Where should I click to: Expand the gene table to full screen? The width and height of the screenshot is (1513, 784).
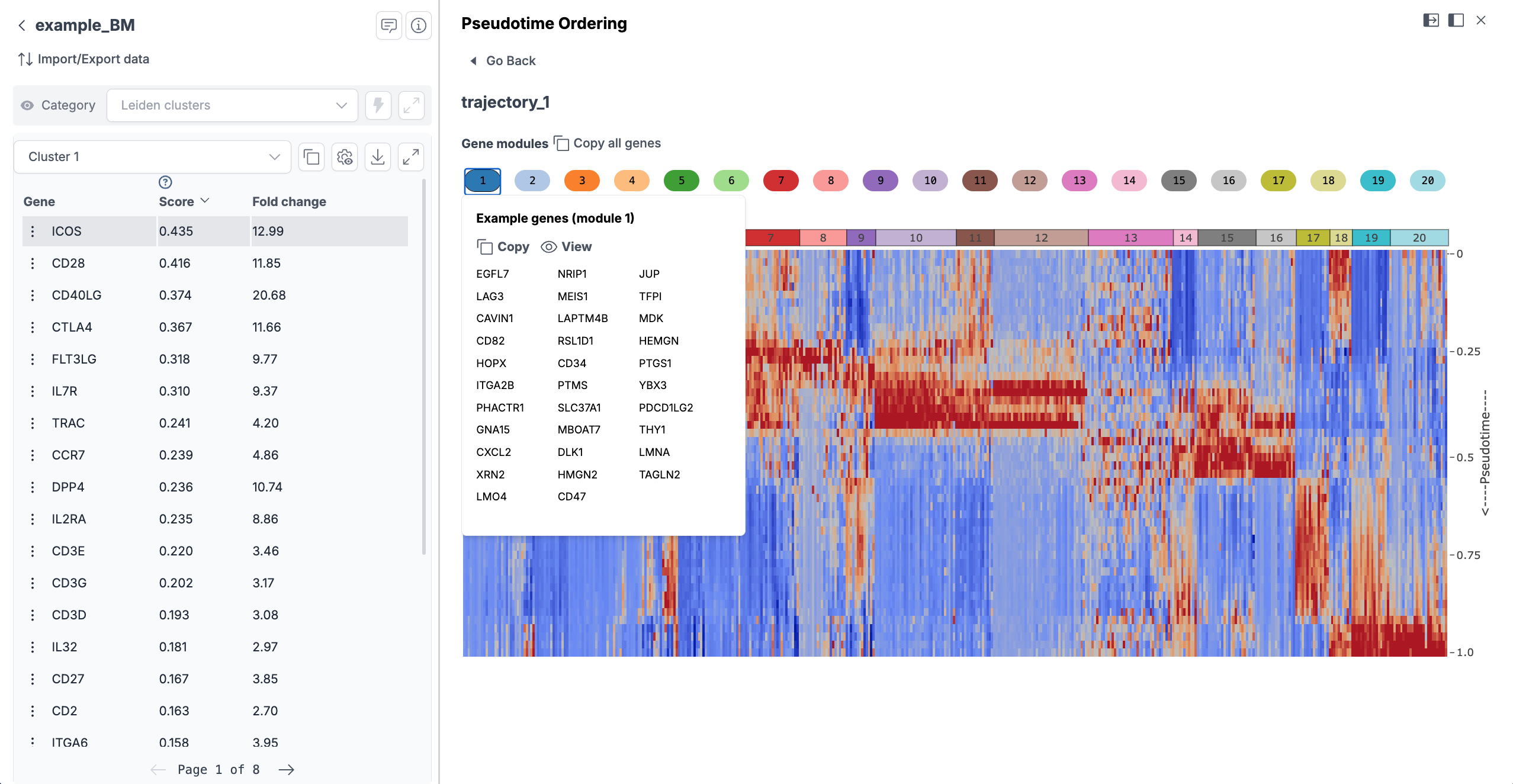click(x=410, y=157)
